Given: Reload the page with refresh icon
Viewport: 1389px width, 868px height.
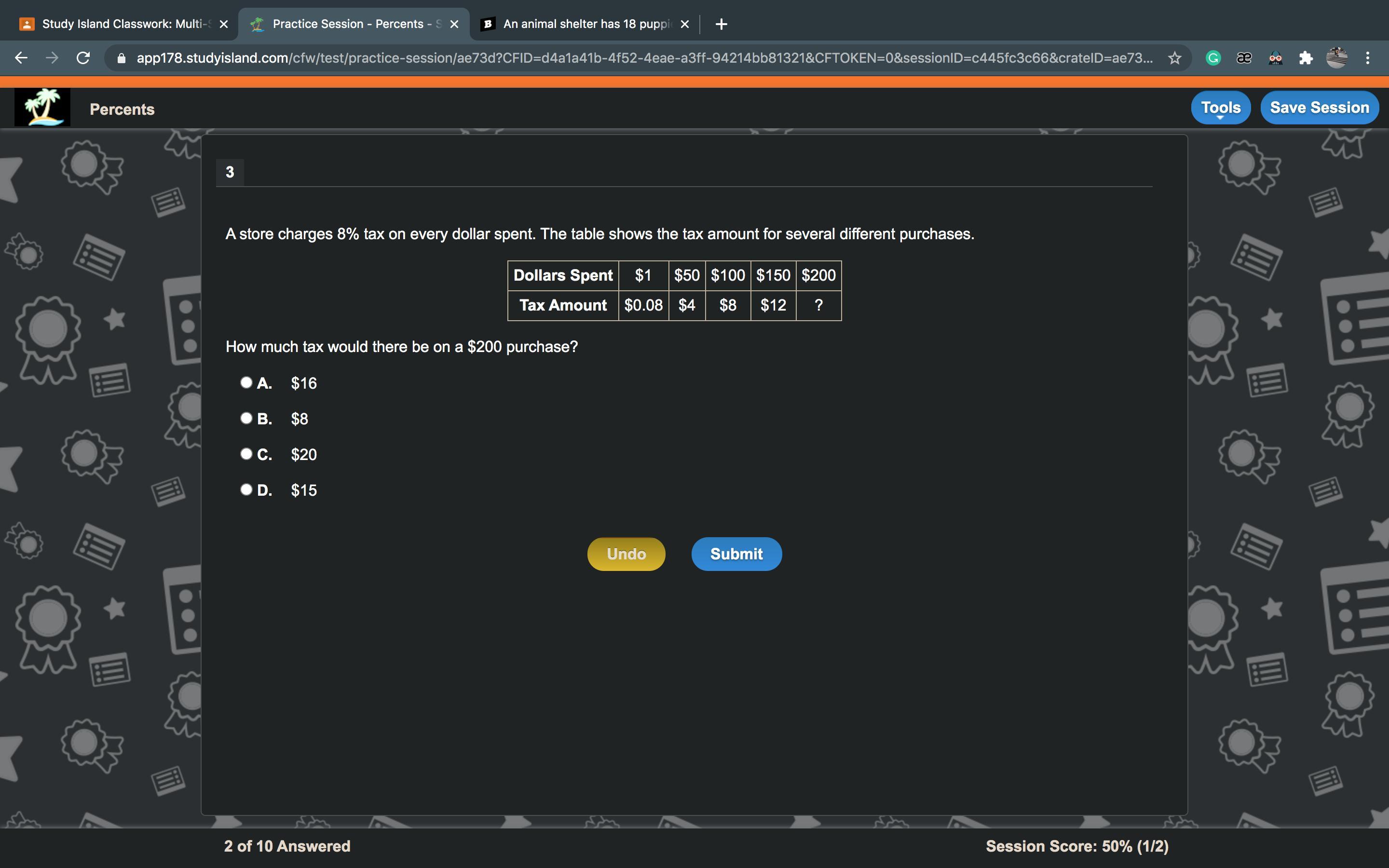Looking at the screenshot, I should [83, 58].
